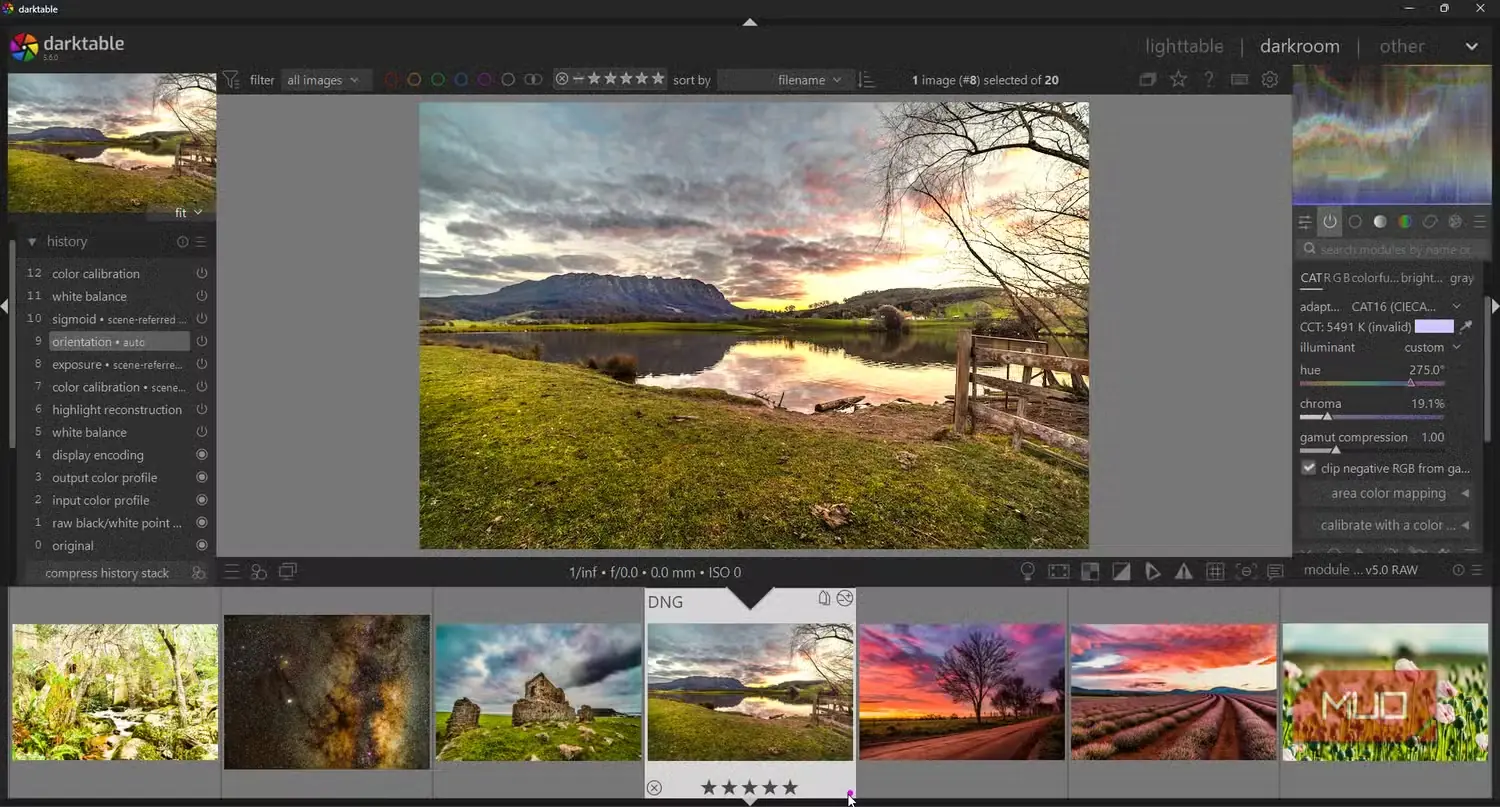Toggle highlight reconstruction power icon in history
This screenshot has height=807, width=1500.
tap(202, 409)
